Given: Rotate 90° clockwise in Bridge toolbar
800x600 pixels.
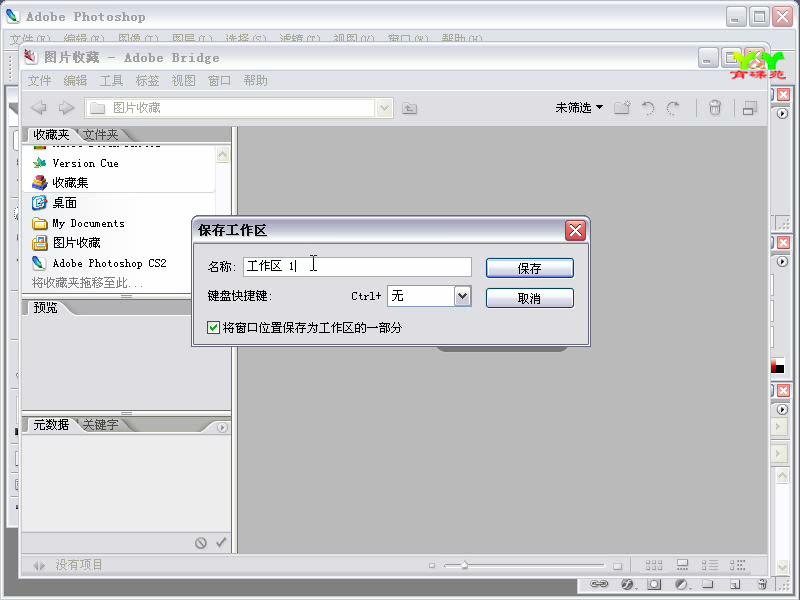Looking at the screenshot, I should click(x=673, y=108).
